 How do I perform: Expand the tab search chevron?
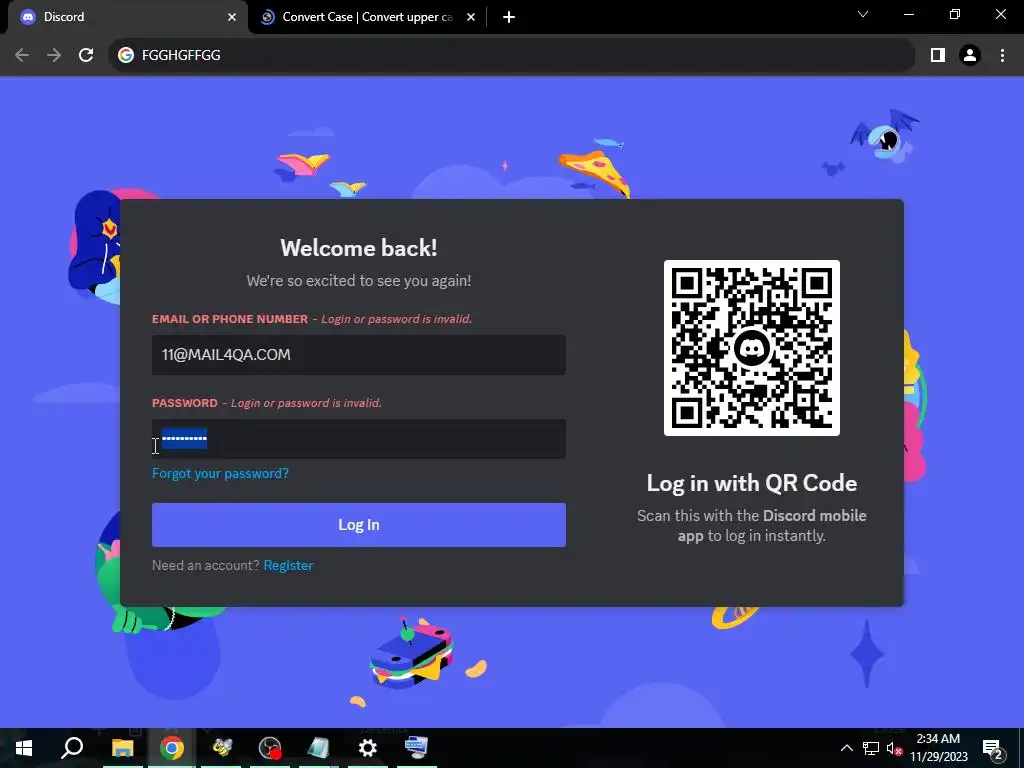click(x=863, y=14)
